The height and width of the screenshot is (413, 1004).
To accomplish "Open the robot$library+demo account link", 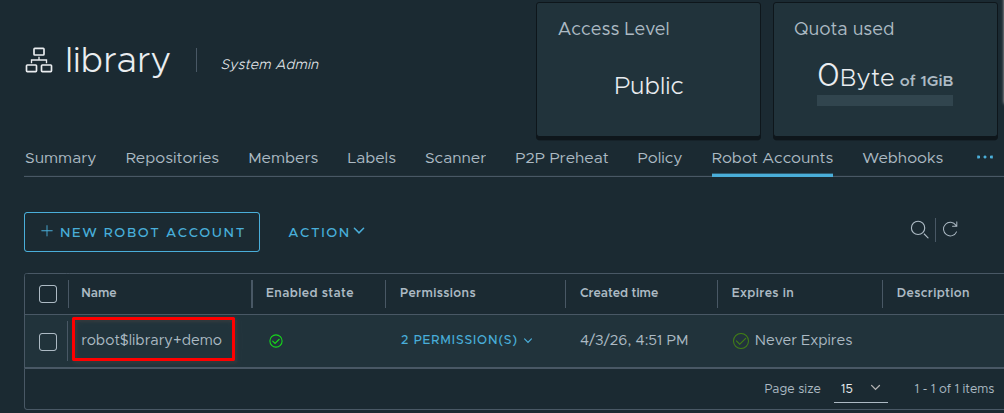I will tap(152, 341).
